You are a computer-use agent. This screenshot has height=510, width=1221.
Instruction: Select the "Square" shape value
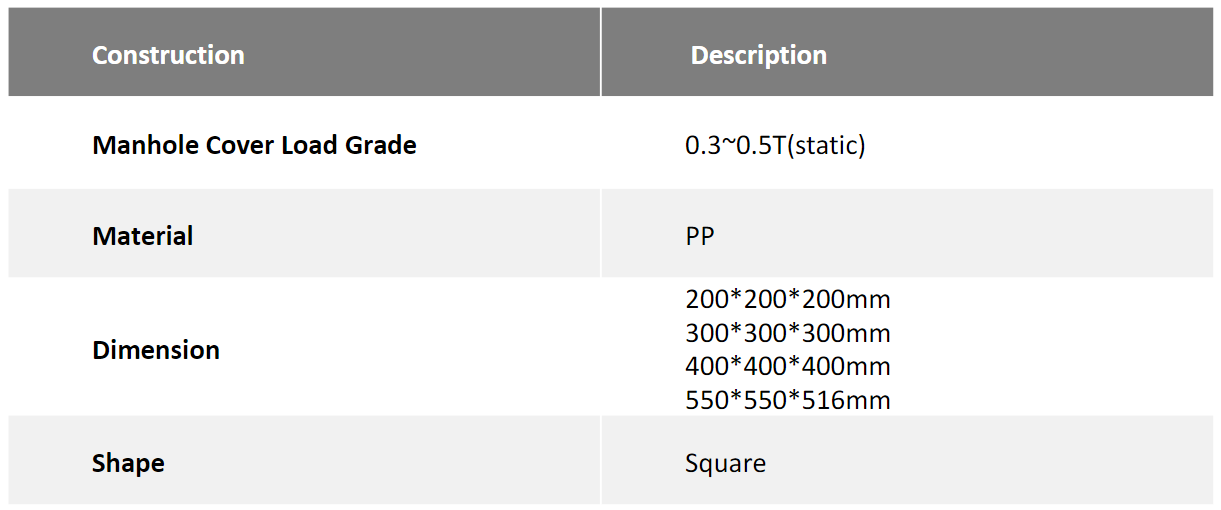[x=725, y=463]
